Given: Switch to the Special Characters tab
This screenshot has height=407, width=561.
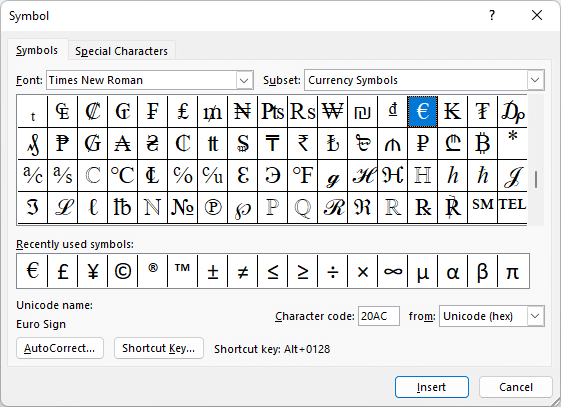Looking at the screenshot, I should 121,51.
